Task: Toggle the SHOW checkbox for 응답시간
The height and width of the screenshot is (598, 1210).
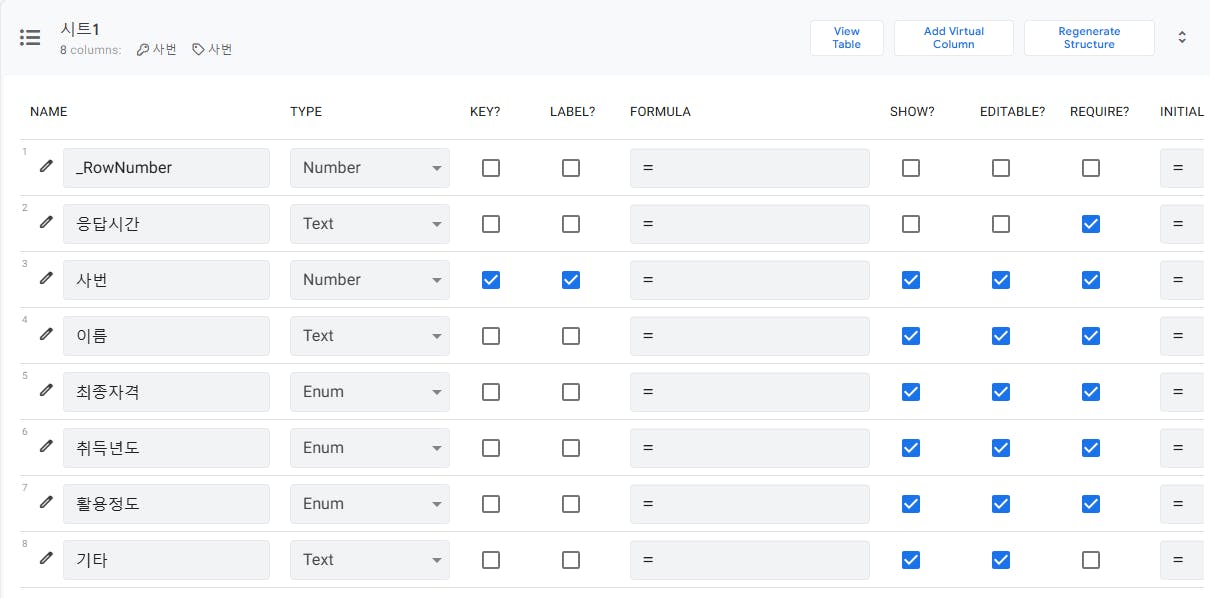Action: pyautogui.click(x=911, y=224)
